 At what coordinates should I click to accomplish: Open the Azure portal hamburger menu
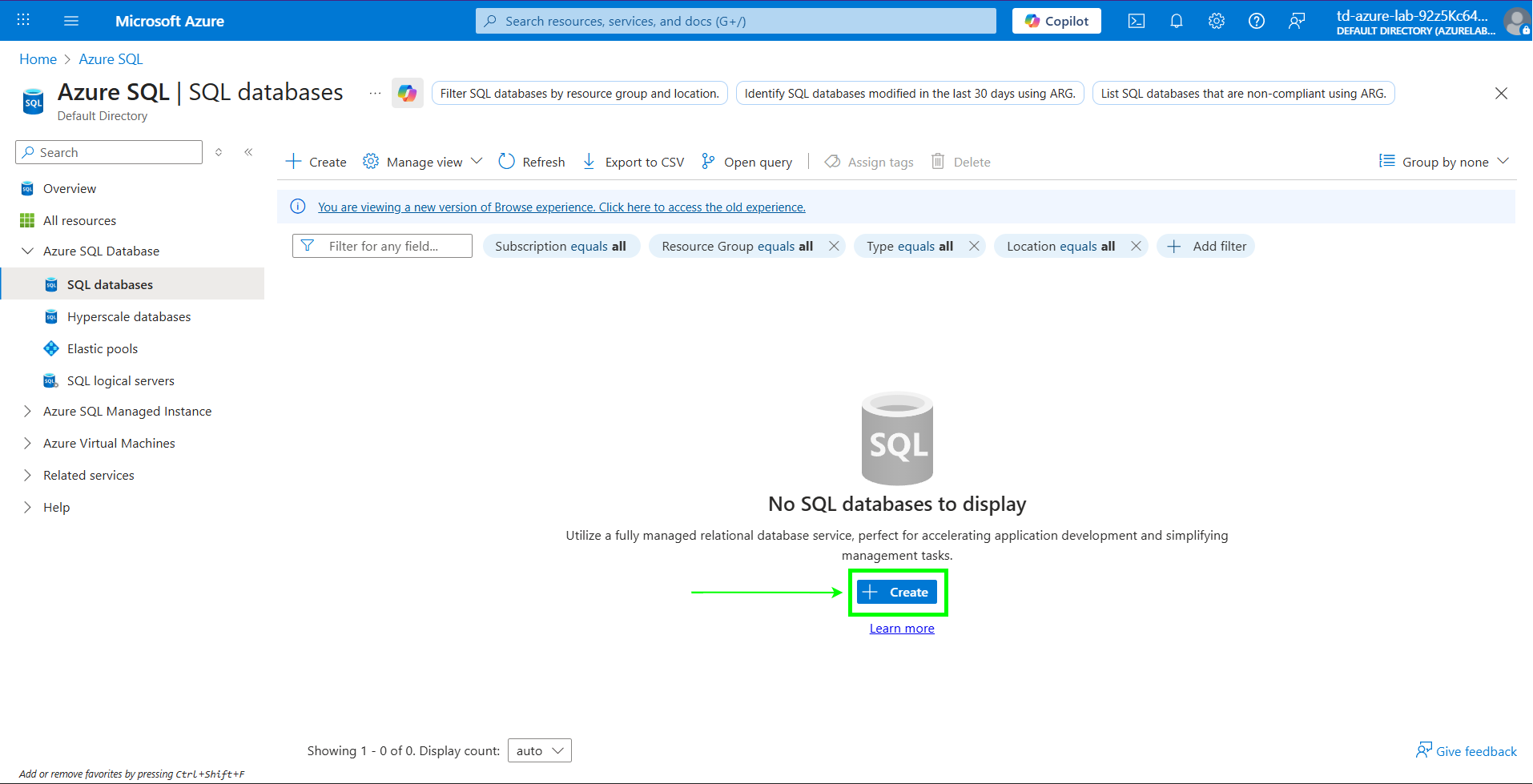(x=71, y=21)
